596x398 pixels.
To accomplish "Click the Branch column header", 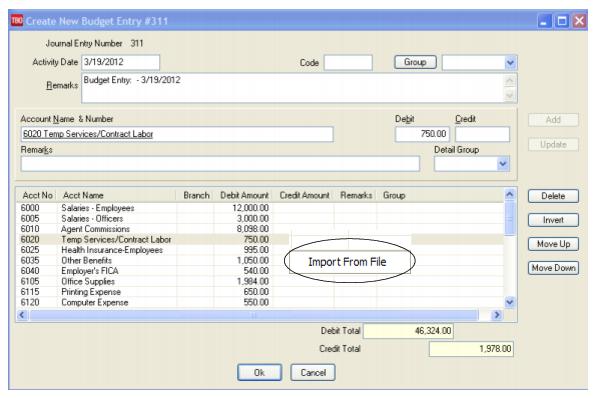I will click(196, 195).
